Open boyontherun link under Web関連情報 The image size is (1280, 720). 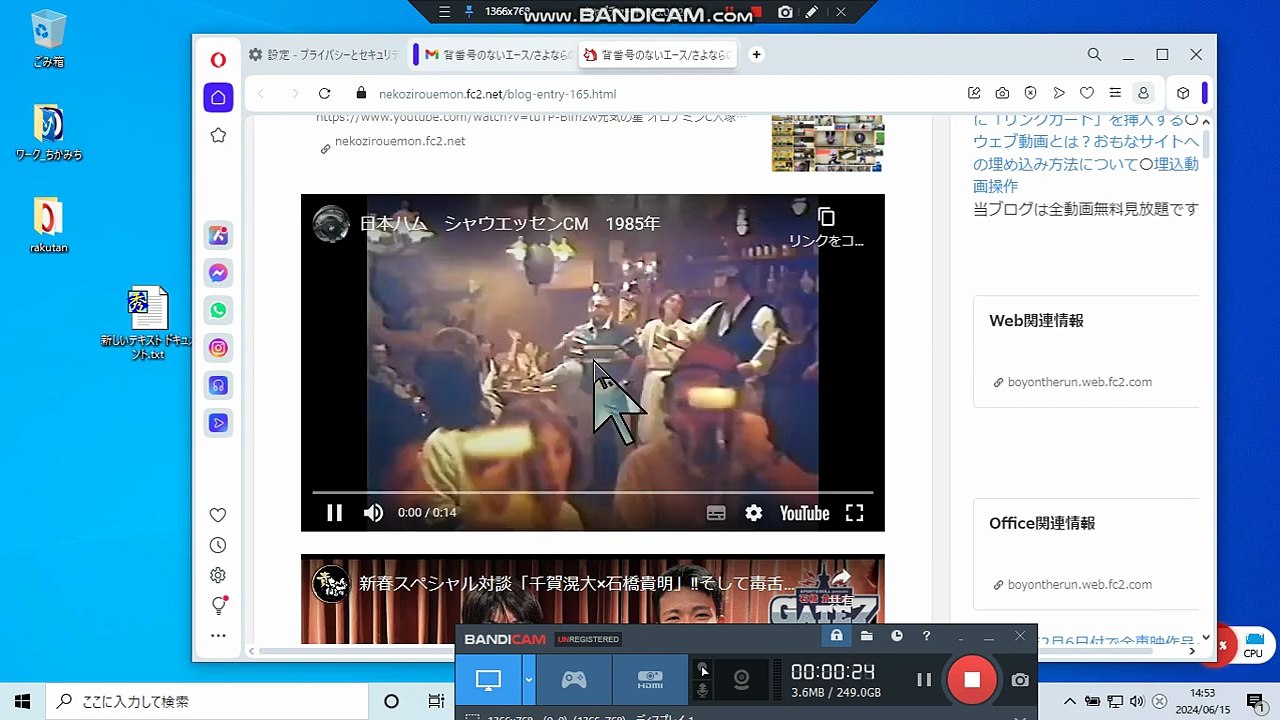(x=1079, y=382)
